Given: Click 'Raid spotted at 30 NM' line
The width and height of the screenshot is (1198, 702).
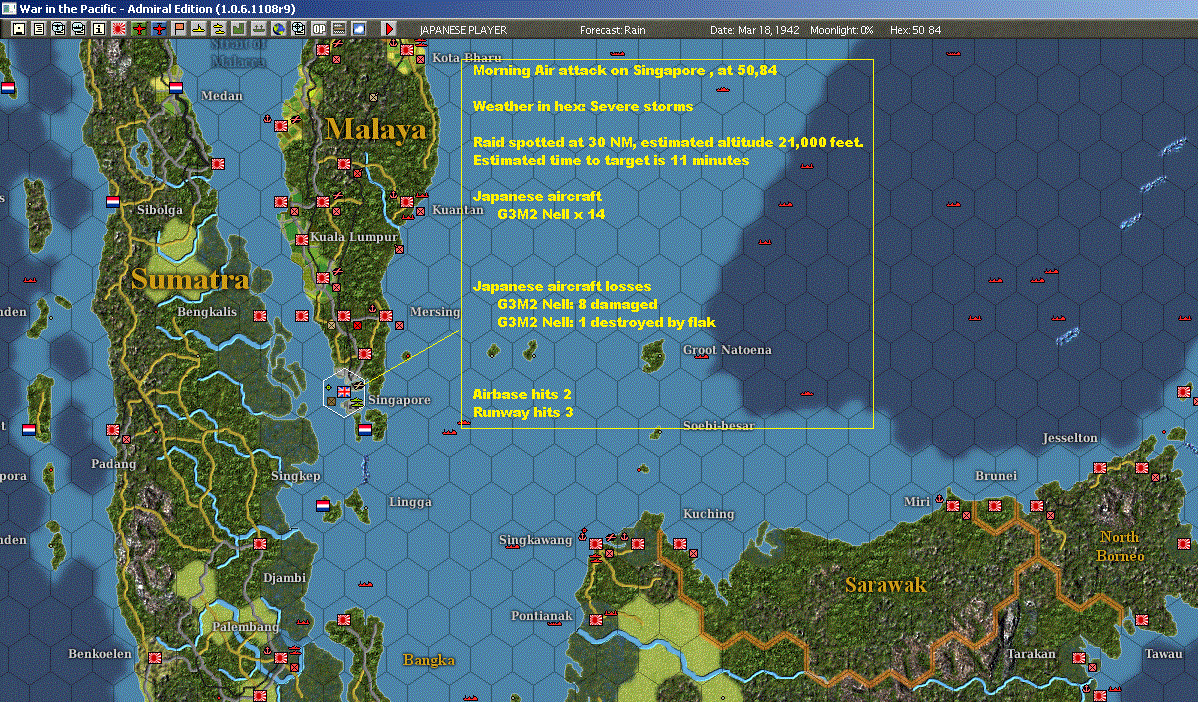Looking at the screenshot, I should click(x=668, y=142).
